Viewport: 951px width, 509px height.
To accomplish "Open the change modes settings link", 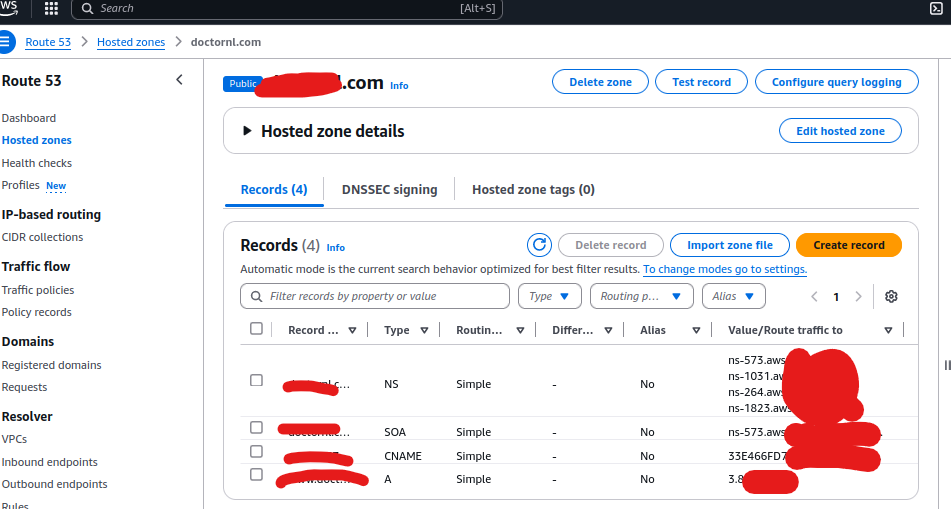I will (x=724, y=269).
